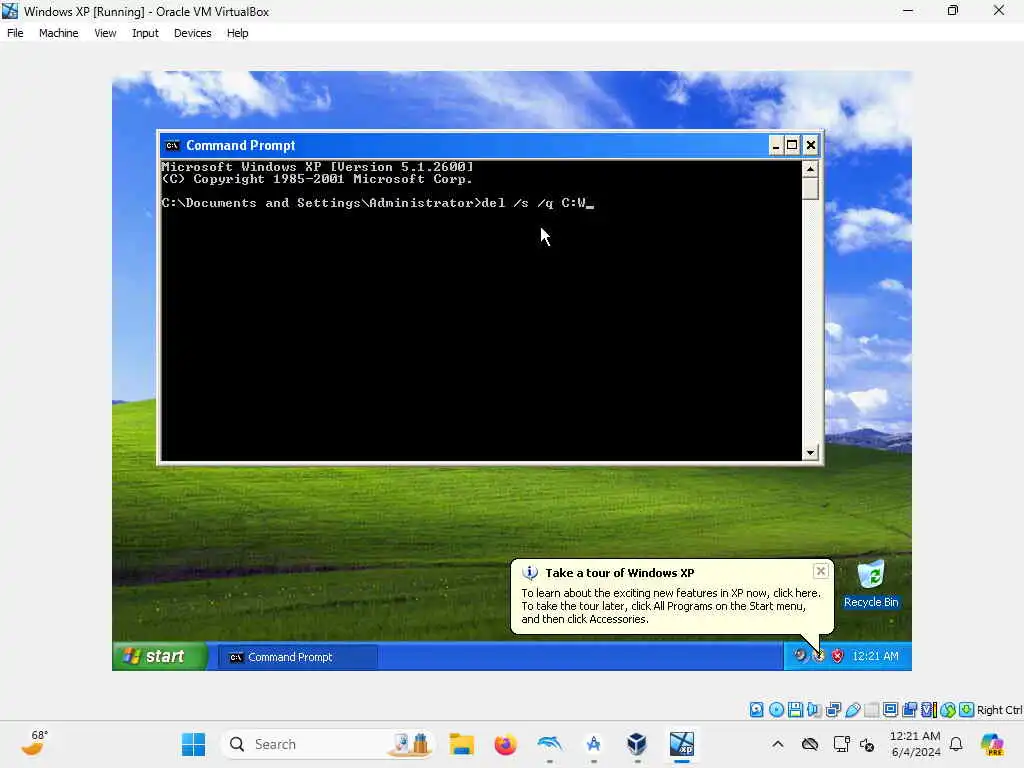
Task: Open the Machine menu
Action: (x=58, y=33)
